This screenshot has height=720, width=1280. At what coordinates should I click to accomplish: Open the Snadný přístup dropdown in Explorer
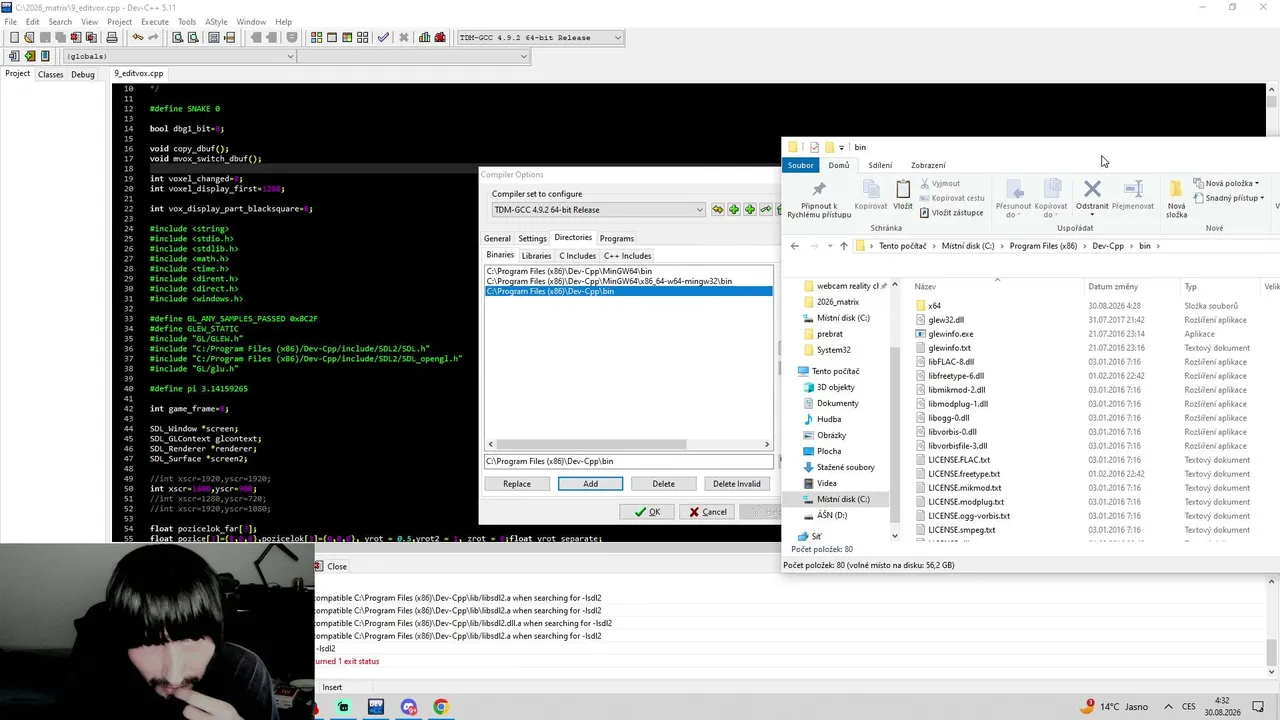1232,198
